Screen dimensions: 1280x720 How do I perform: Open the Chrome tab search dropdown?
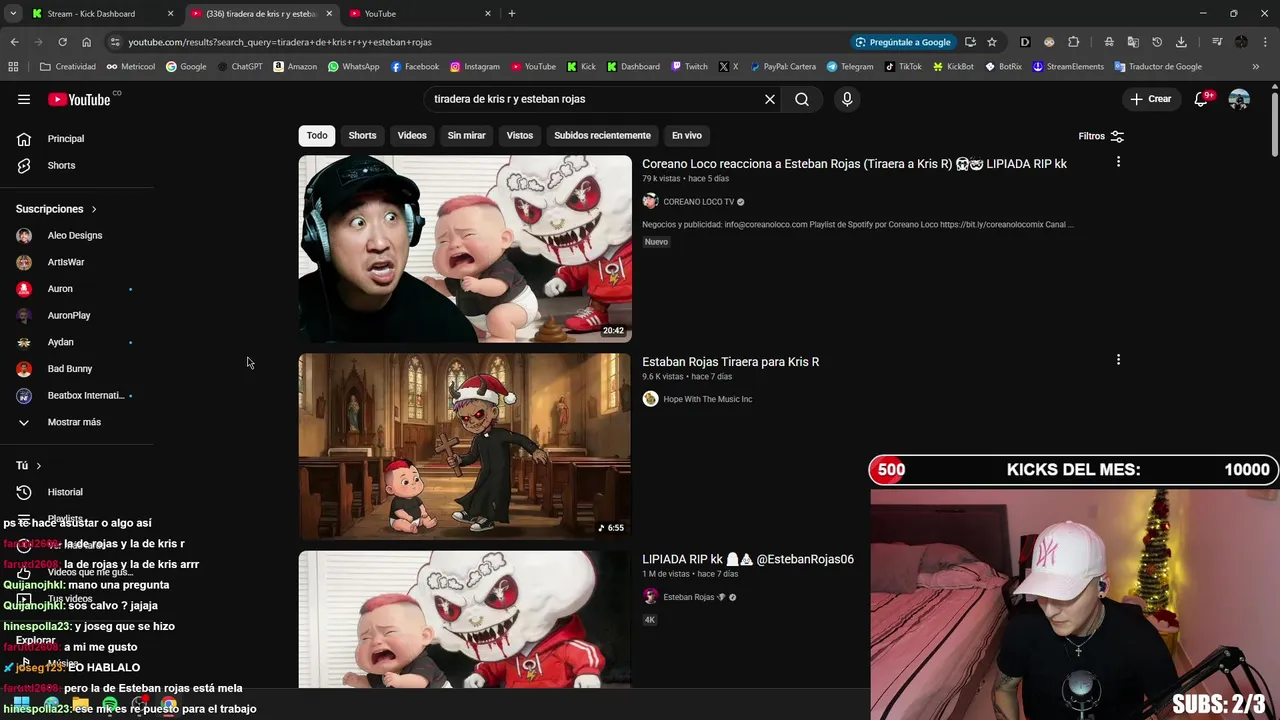tap(13, 13)
